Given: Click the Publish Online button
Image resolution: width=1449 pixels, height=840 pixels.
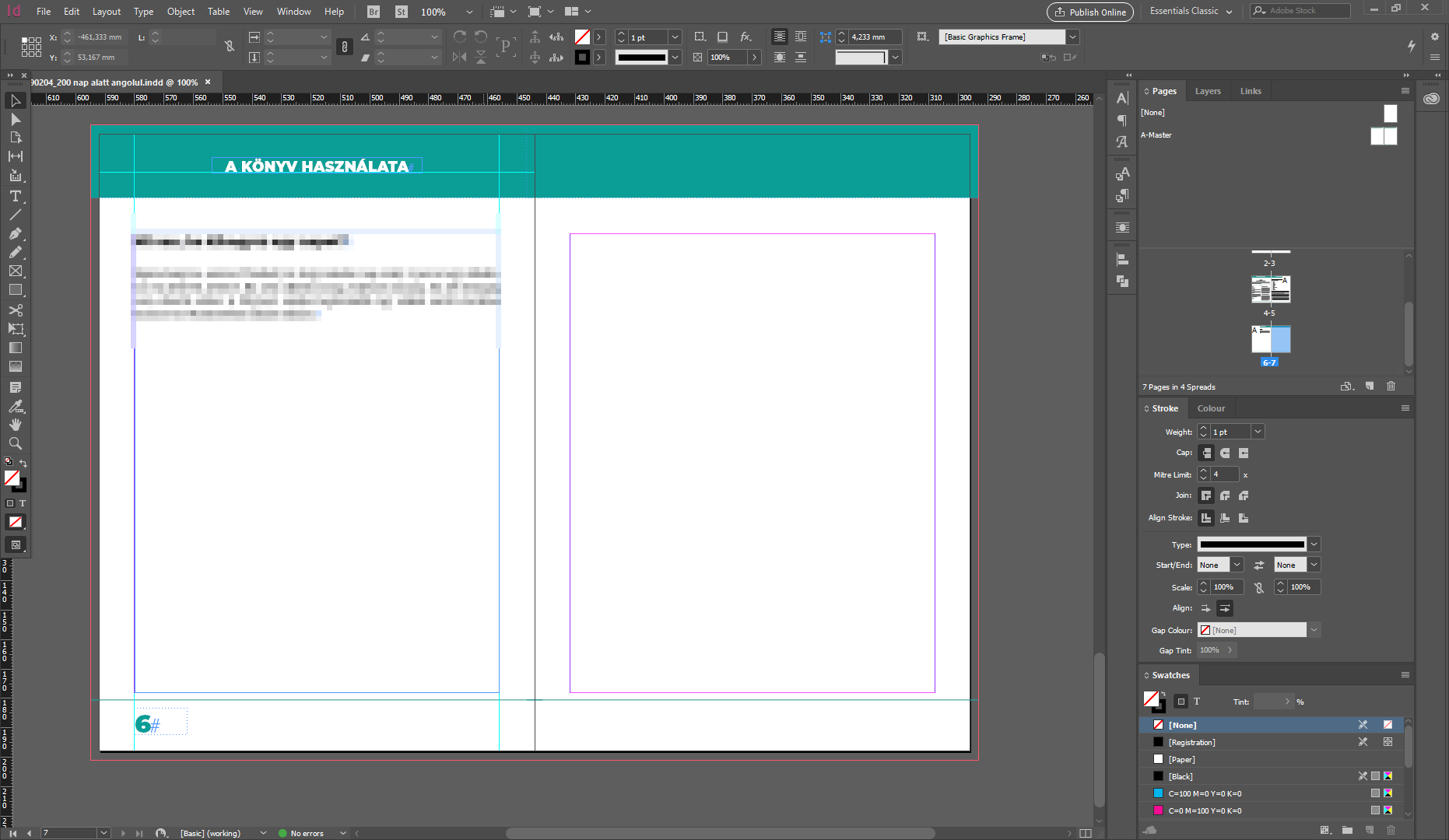Looking at the screenshot, I should click(1089, 12).
